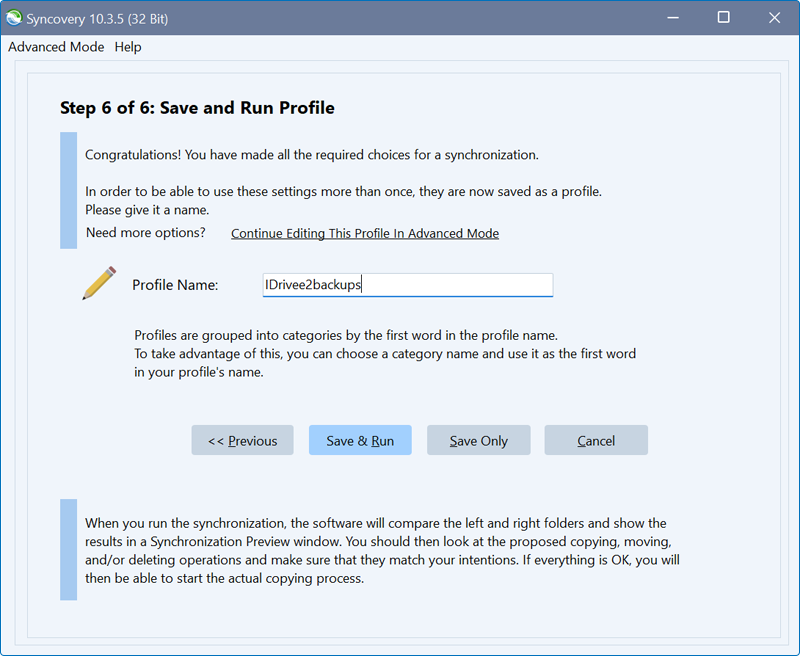
Task: Click the pencil icon beside Profile Name
Action: pos(99,283)
